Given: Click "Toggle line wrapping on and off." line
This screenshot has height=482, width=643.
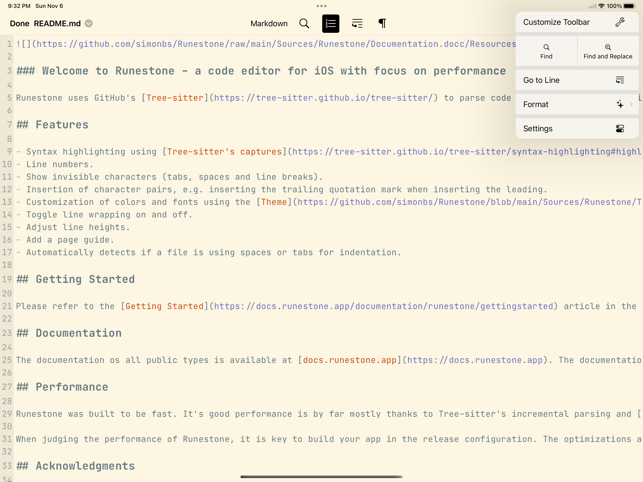Looking at the screenshot, I should [x=104, y=215].
